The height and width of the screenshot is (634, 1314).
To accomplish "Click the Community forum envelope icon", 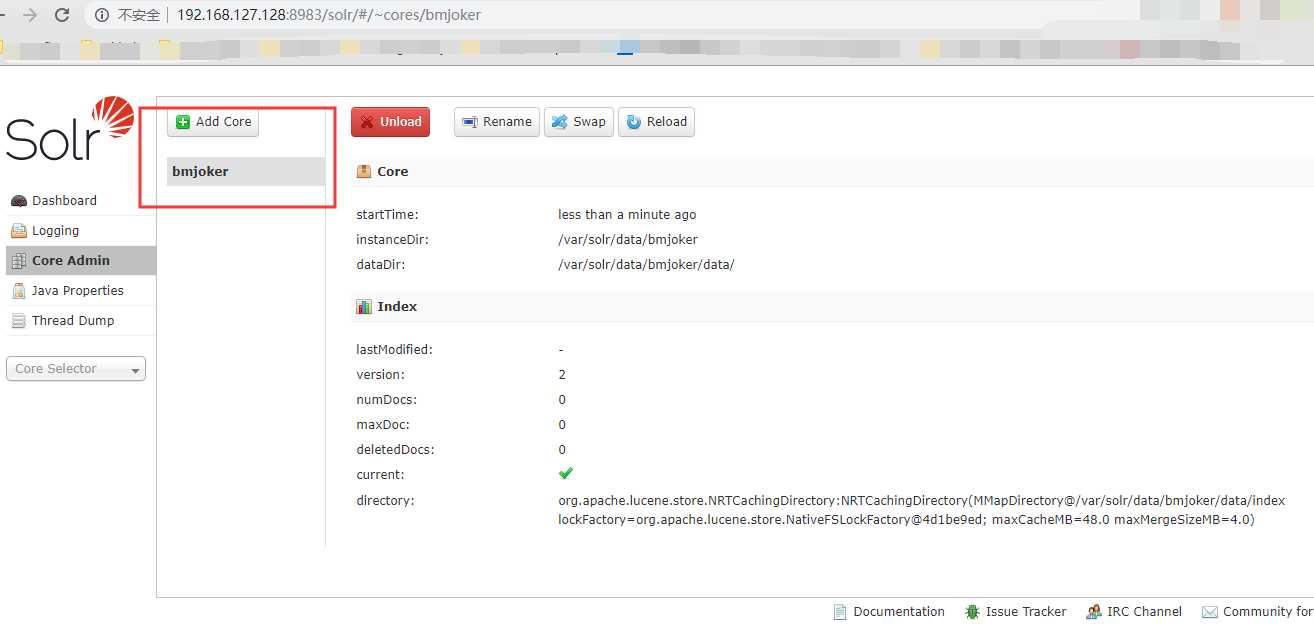I will (1209, 612).
